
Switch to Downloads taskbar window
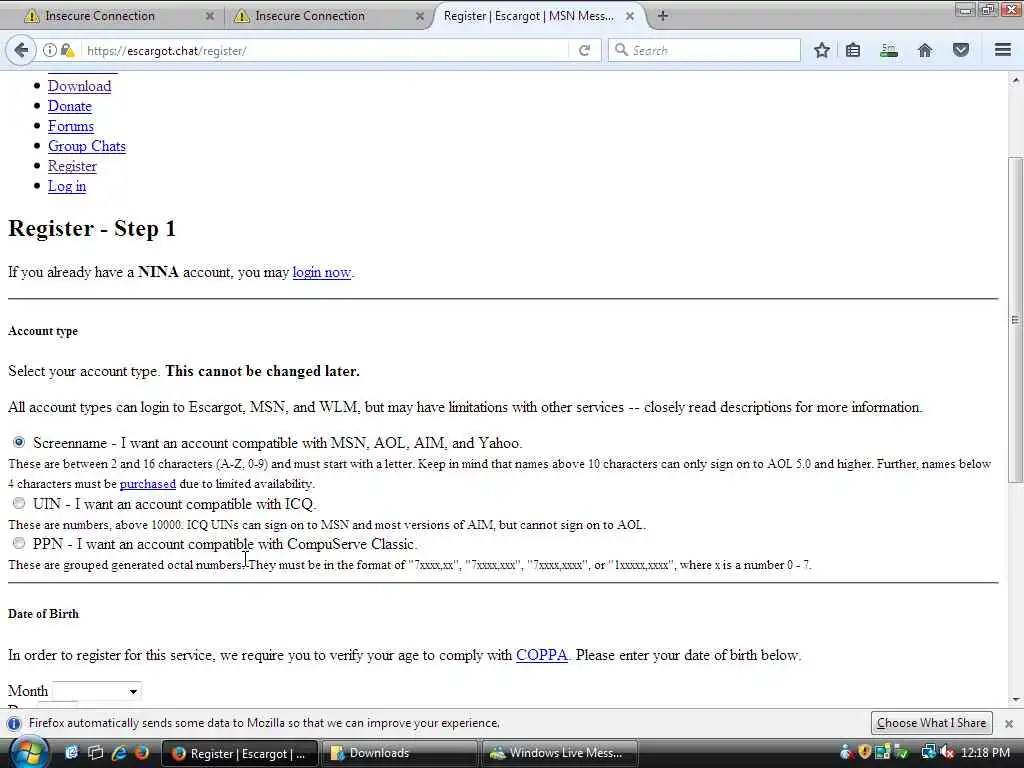[399, 753]
